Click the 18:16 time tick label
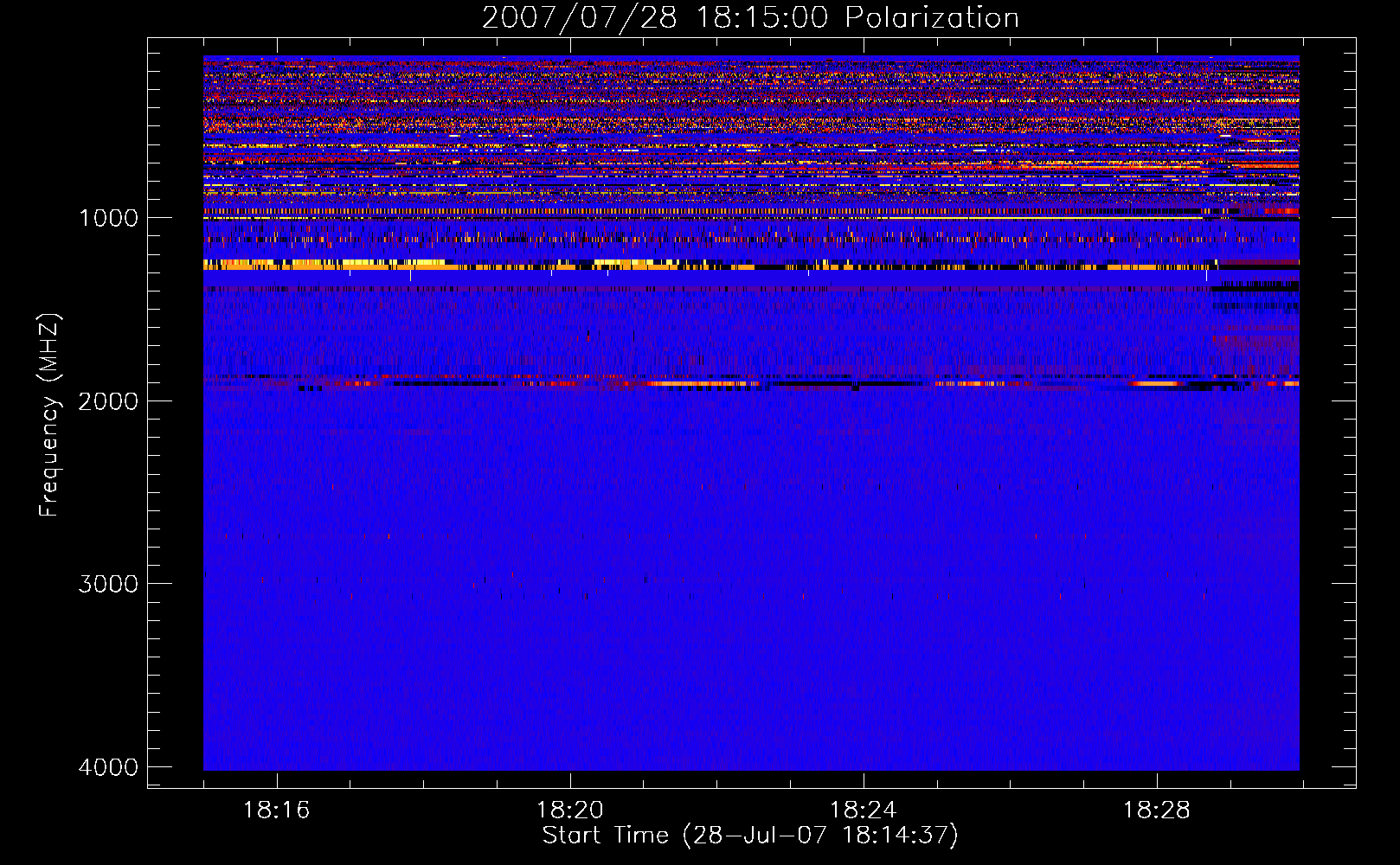The width and height of the screenshot is (1400, 865). coord(277,811)
